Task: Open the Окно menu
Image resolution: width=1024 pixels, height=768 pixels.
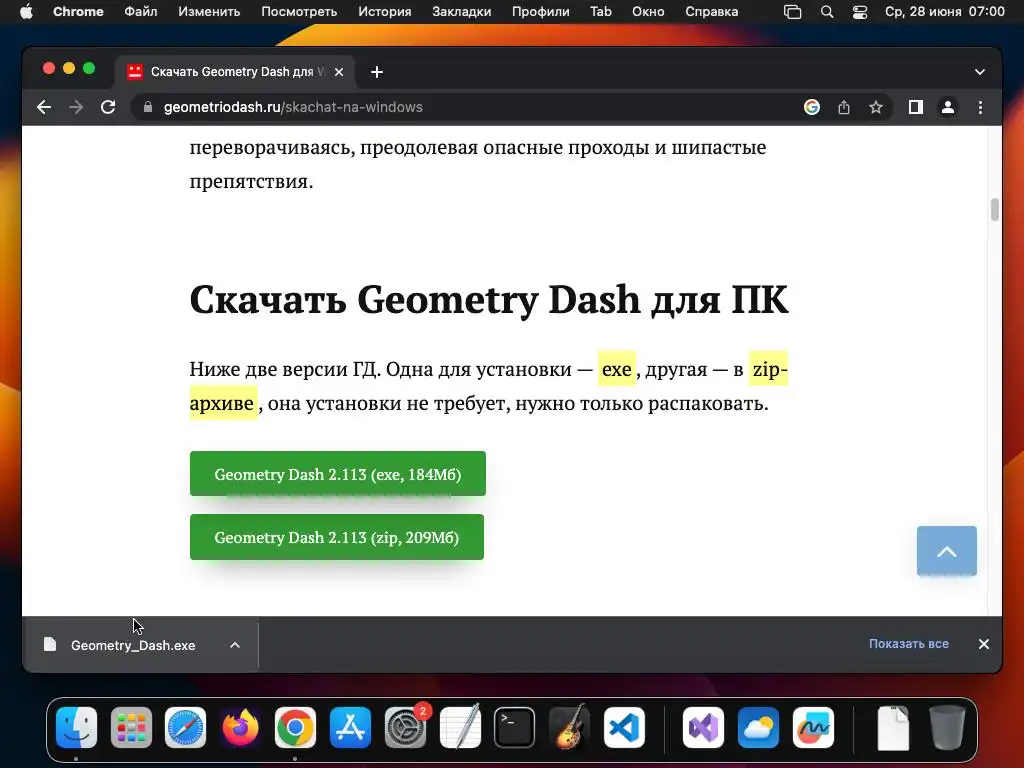Action: 648,12
